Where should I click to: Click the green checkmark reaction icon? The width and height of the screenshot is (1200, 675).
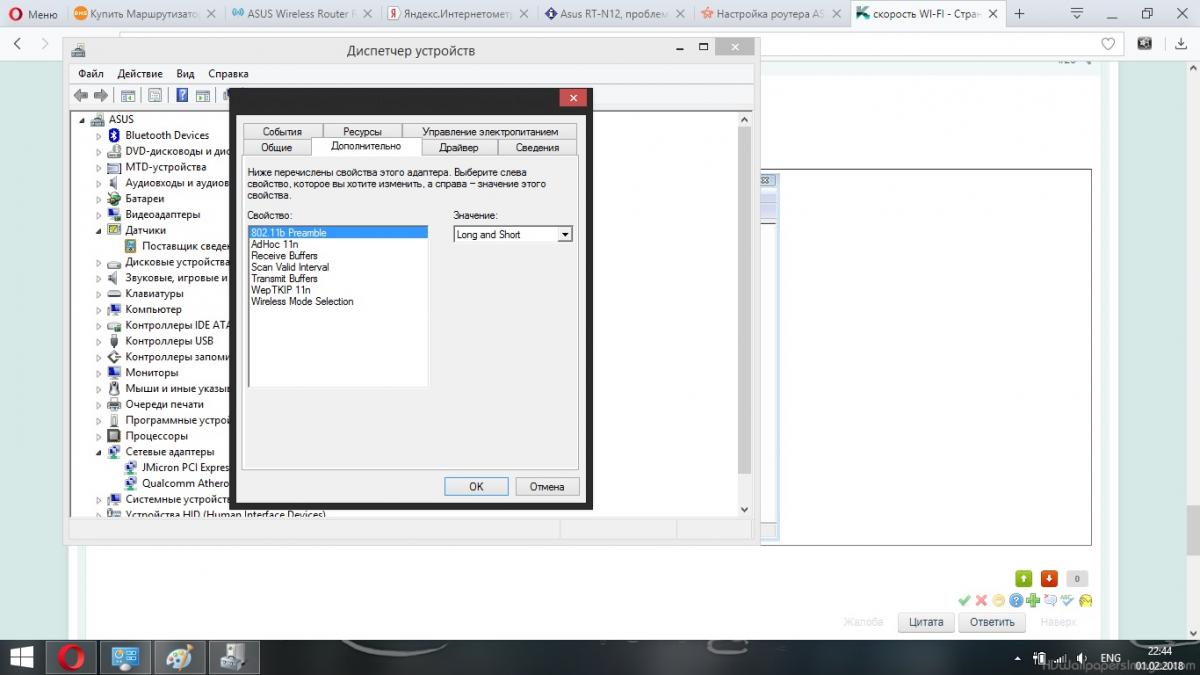tap(964, 600)
